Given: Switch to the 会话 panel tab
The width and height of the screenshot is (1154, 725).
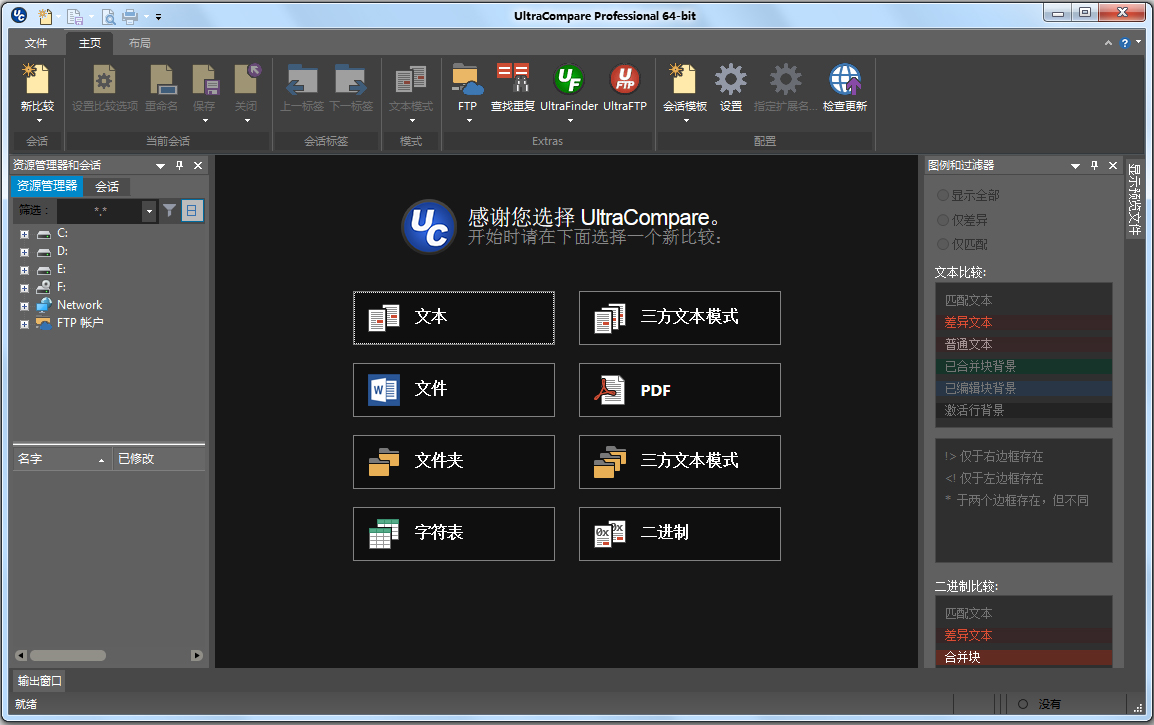Looking at the screenshot, I should pyautogui.click(x=107, y=186).
